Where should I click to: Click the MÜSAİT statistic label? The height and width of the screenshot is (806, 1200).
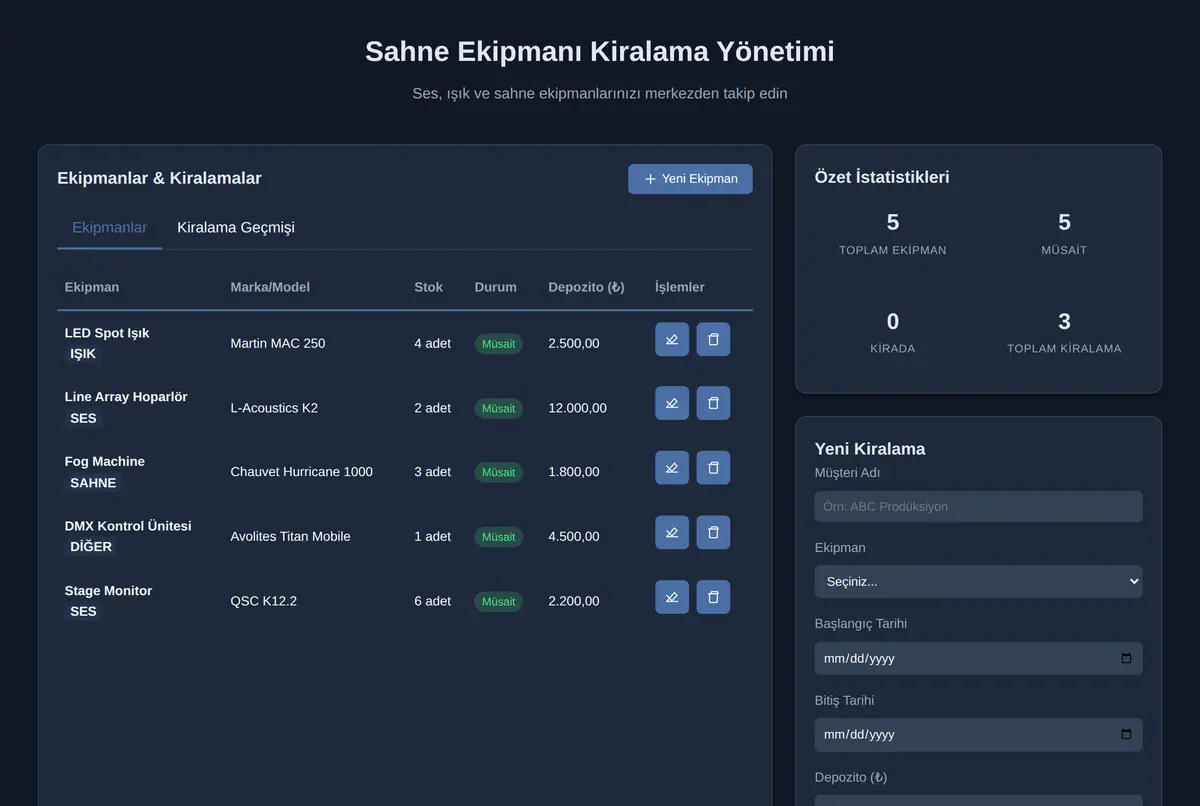click(x=1064, y=250)
